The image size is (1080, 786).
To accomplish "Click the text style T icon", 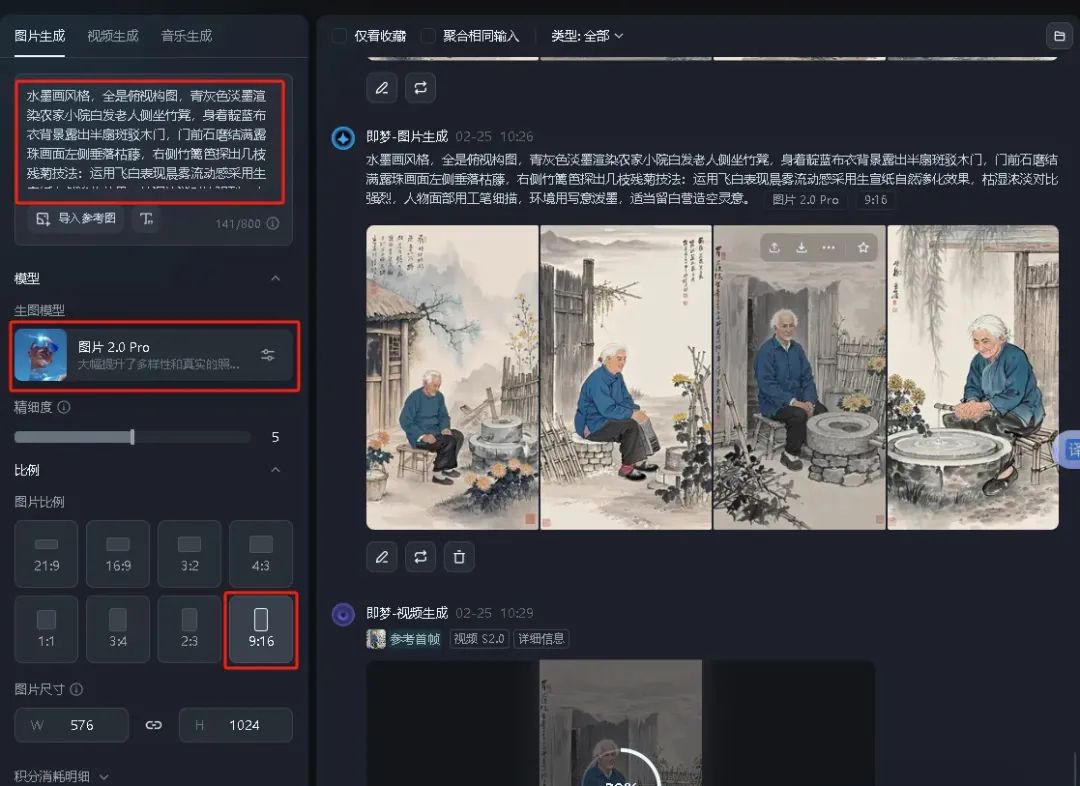I will tap(146, 219).
